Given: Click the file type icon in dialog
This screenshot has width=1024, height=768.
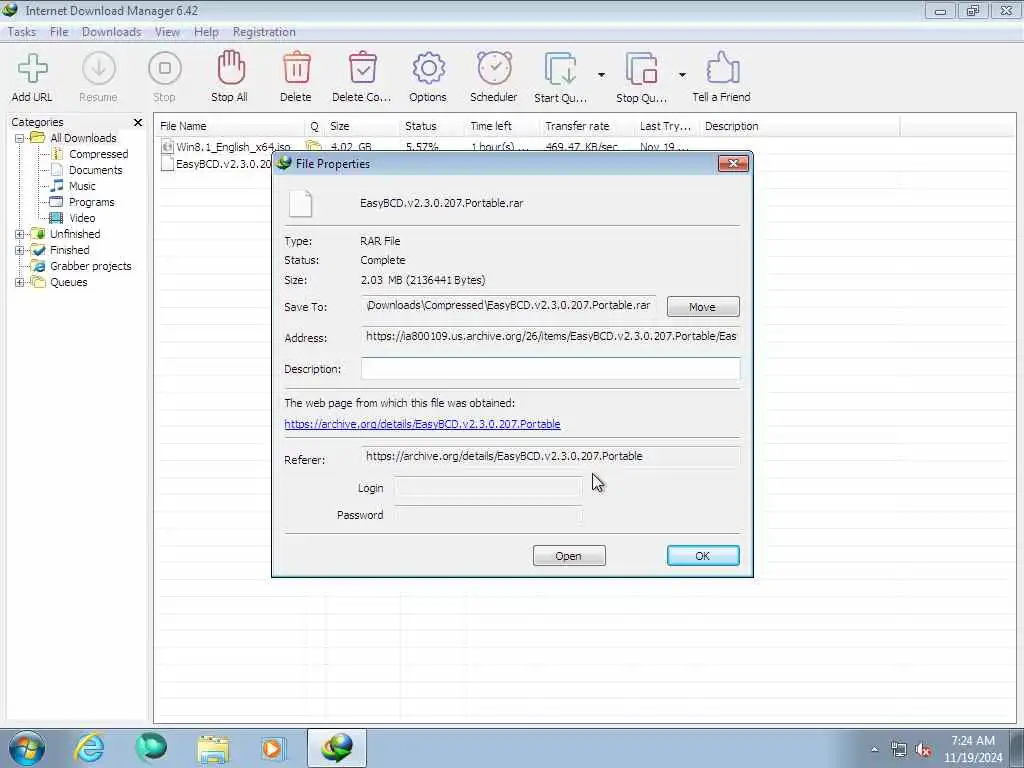Looking at the screenshot, I should pos(300,204).
